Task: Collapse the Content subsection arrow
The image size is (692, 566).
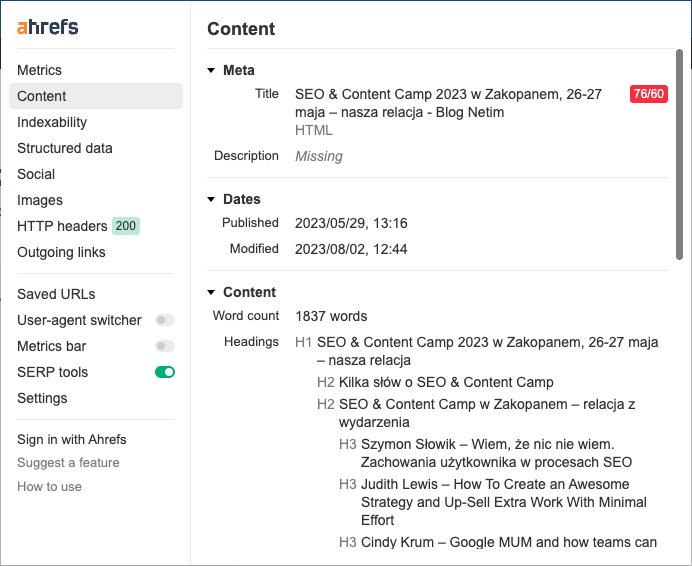Action: pos(211,292)
